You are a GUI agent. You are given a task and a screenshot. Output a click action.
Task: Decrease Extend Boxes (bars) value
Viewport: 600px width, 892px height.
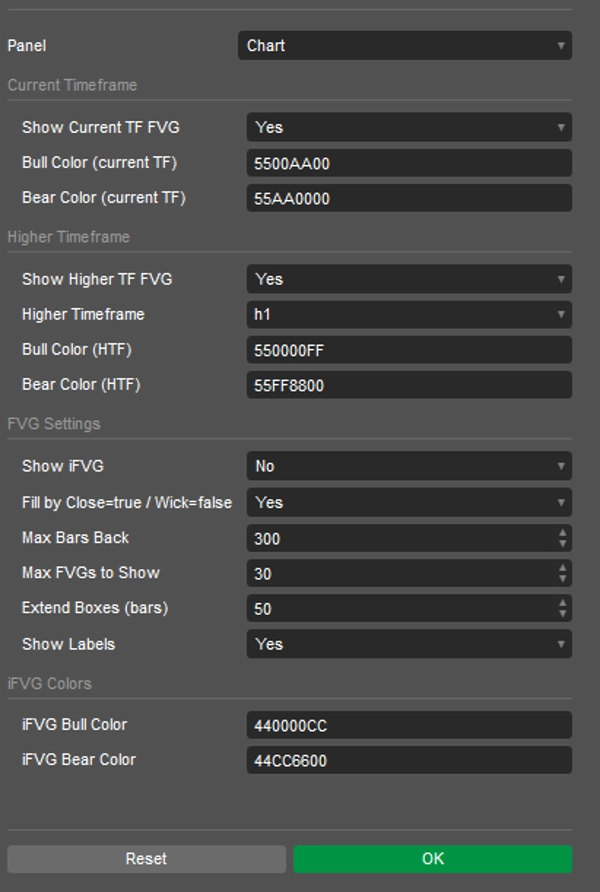point(563,614)
